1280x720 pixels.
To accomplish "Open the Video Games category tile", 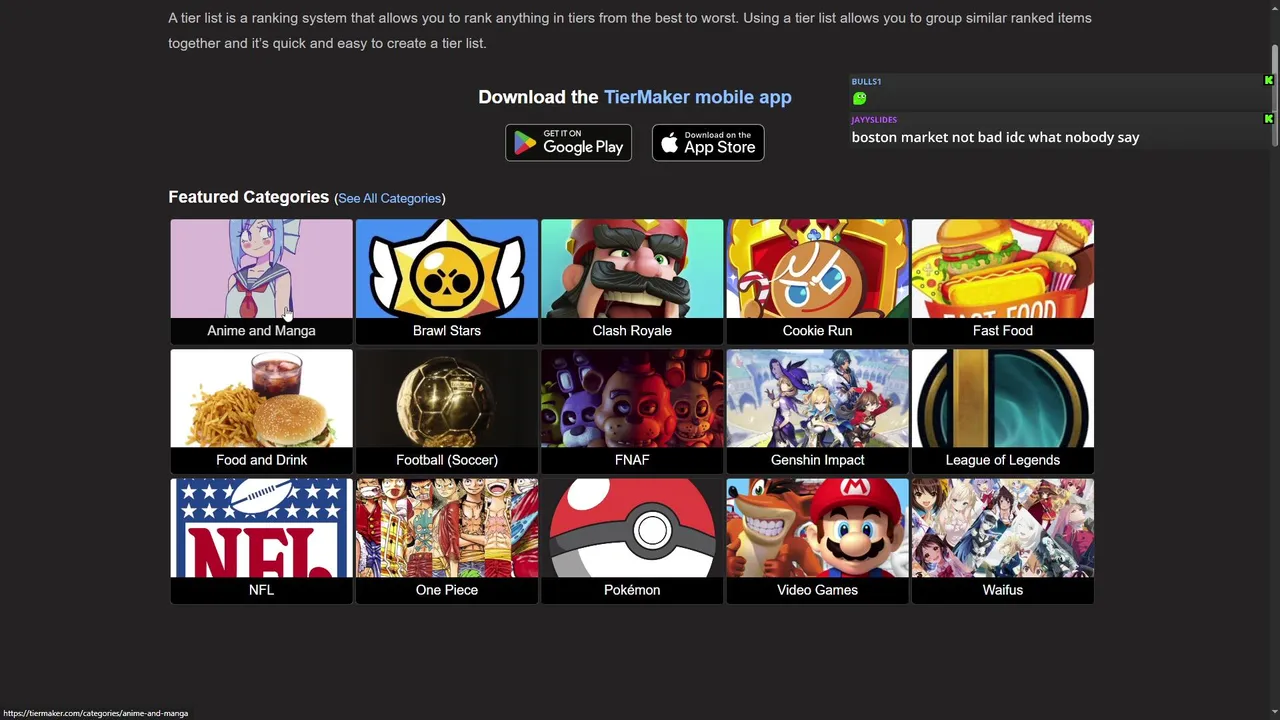I will [817, 541].
